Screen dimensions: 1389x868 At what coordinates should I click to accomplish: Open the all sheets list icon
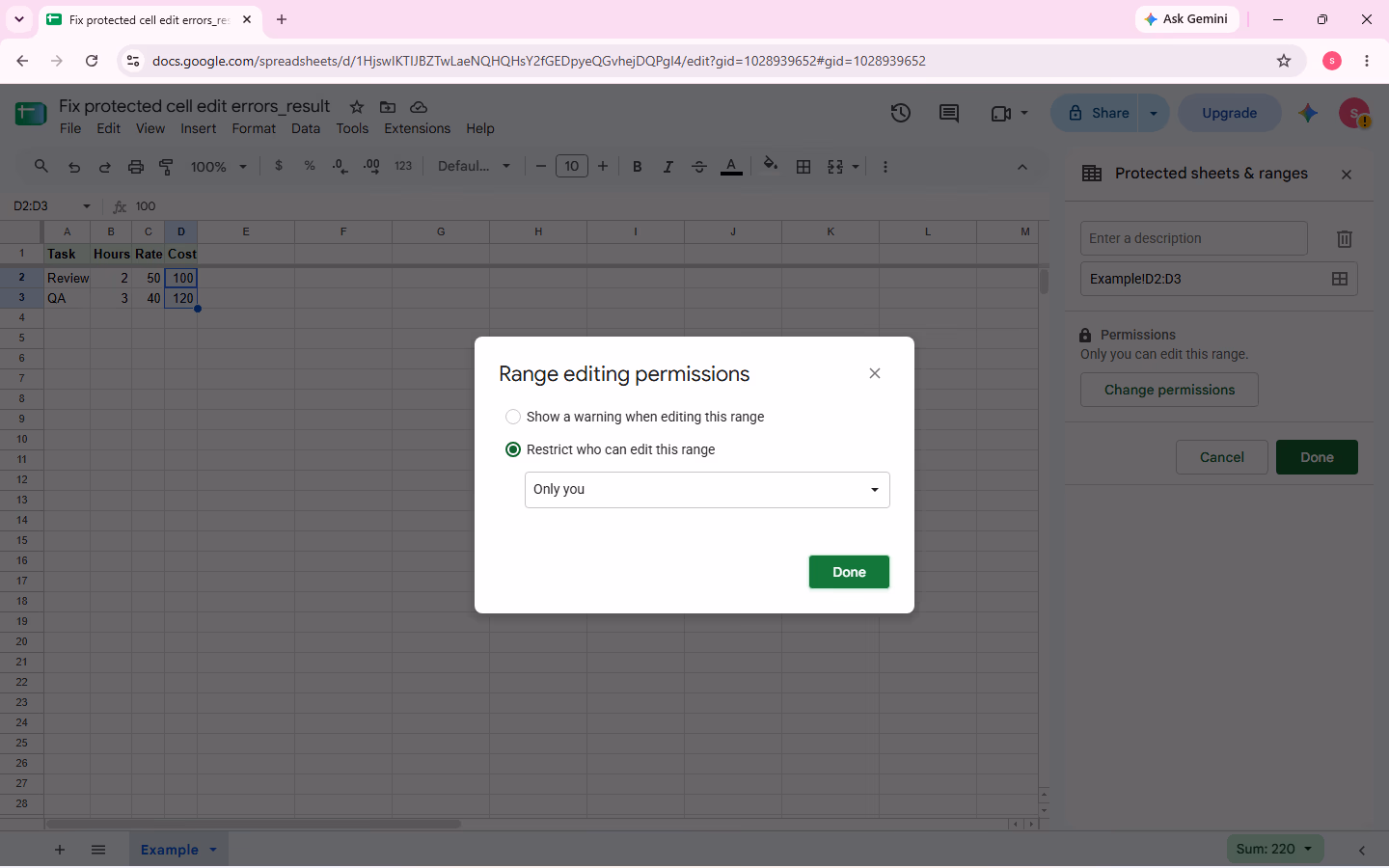98,850
